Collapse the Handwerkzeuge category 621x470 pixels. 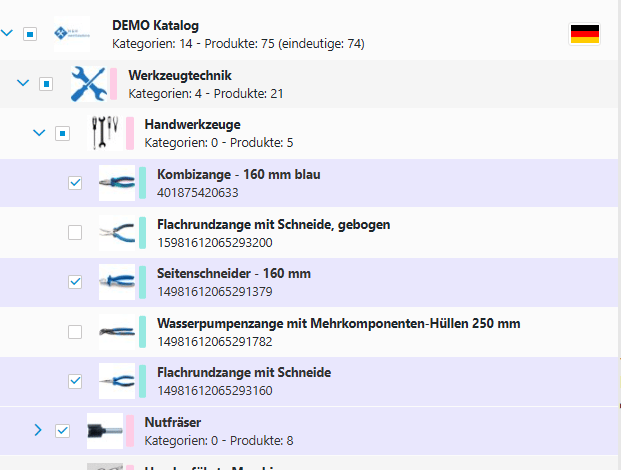point(39,132)
